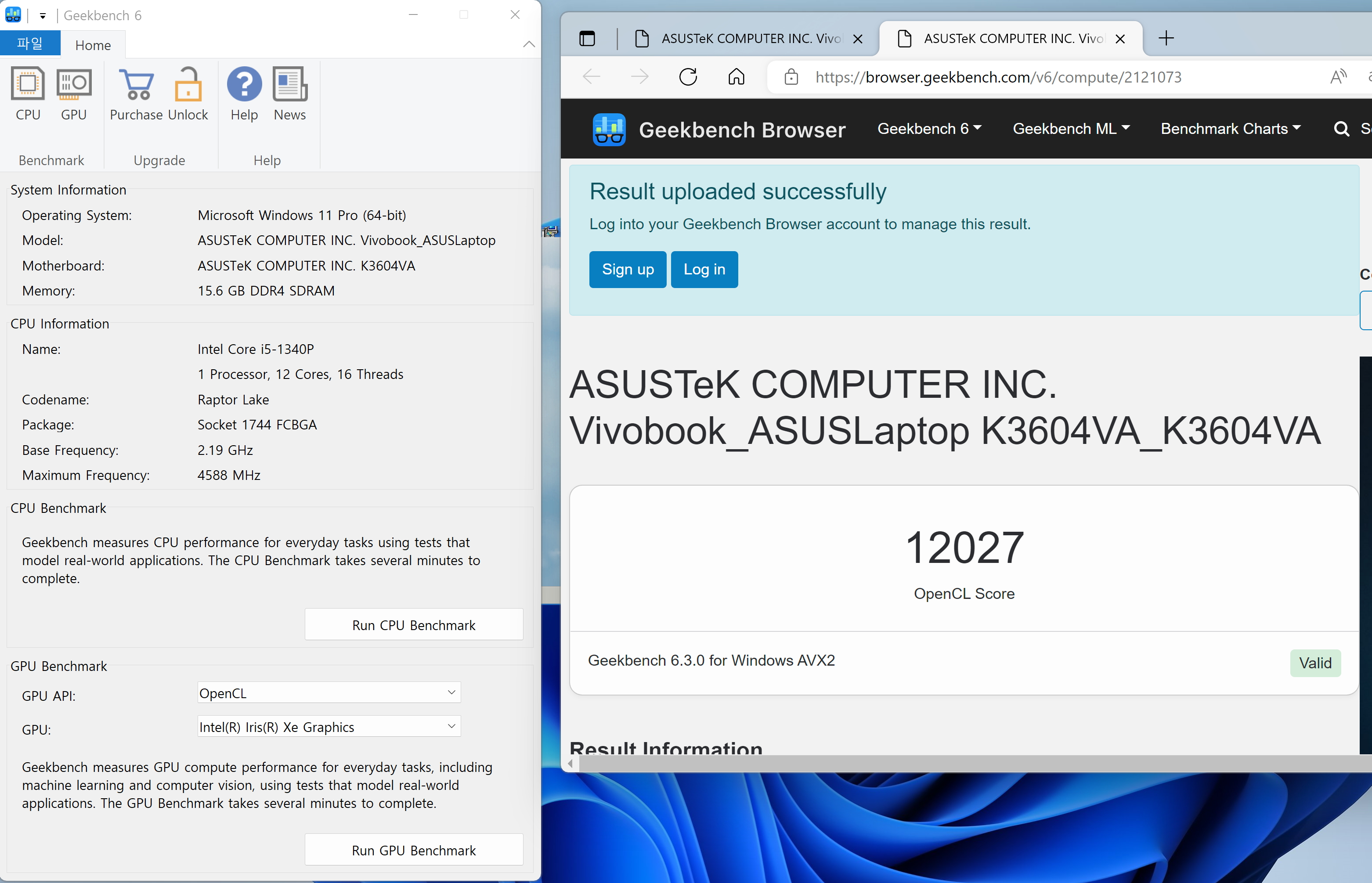Click the Microsoft Windows 11 Pro value

pos(302,215)
